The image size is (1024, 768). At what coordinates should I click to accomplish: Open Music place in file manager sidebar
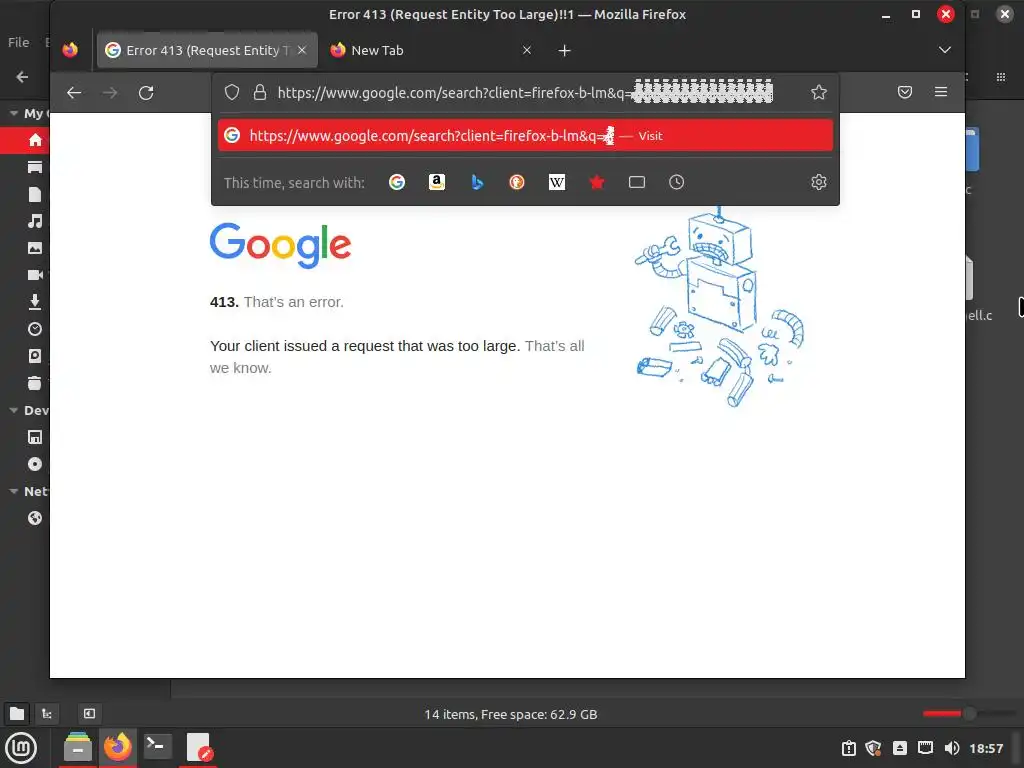coord(35,221)
